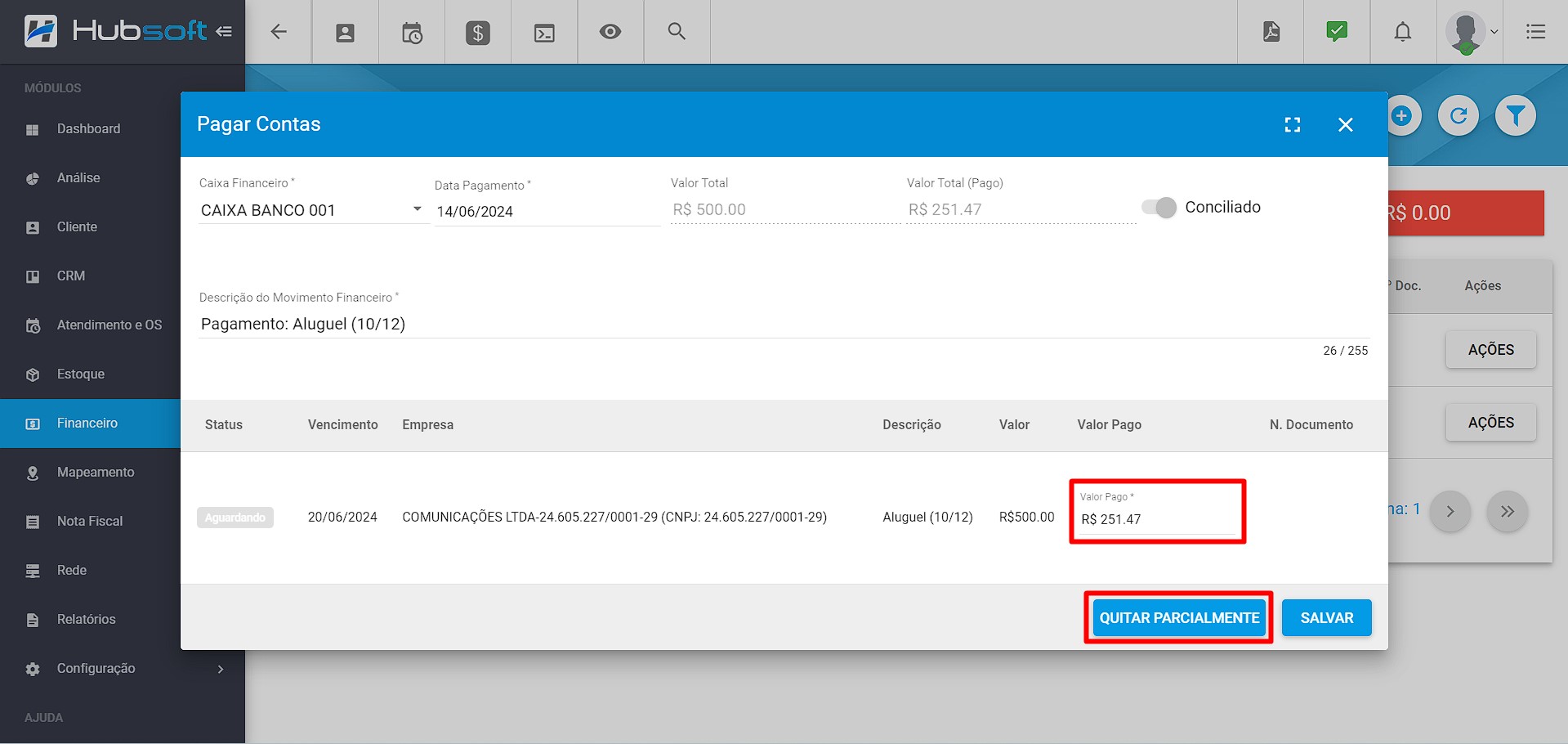Click the Valor Pago input field

1157,519
